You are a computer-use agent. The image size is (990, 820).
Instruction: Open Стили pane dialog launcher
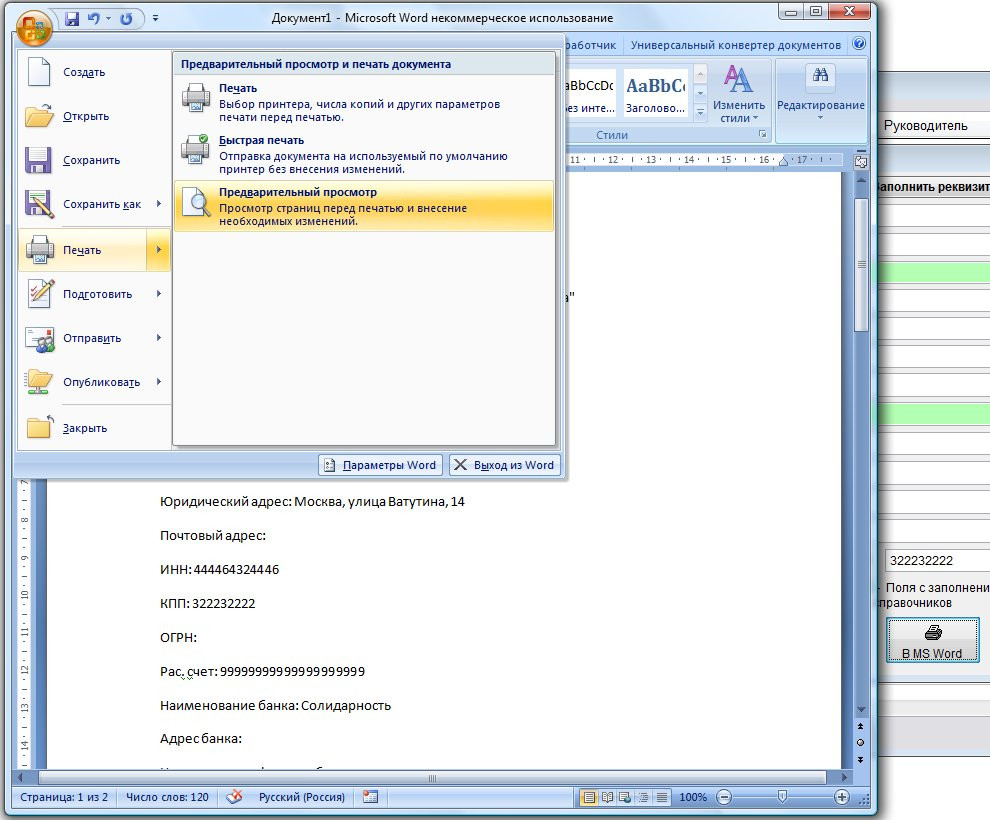763,134
